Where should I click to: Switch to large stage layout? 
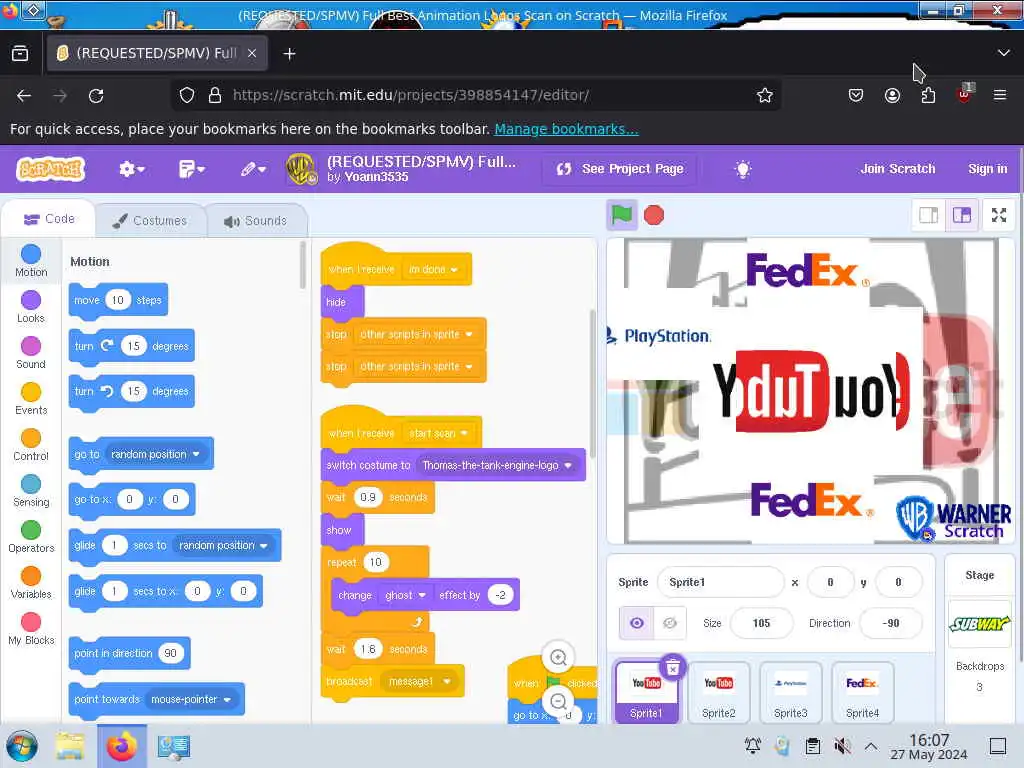(x=961, y=215)
